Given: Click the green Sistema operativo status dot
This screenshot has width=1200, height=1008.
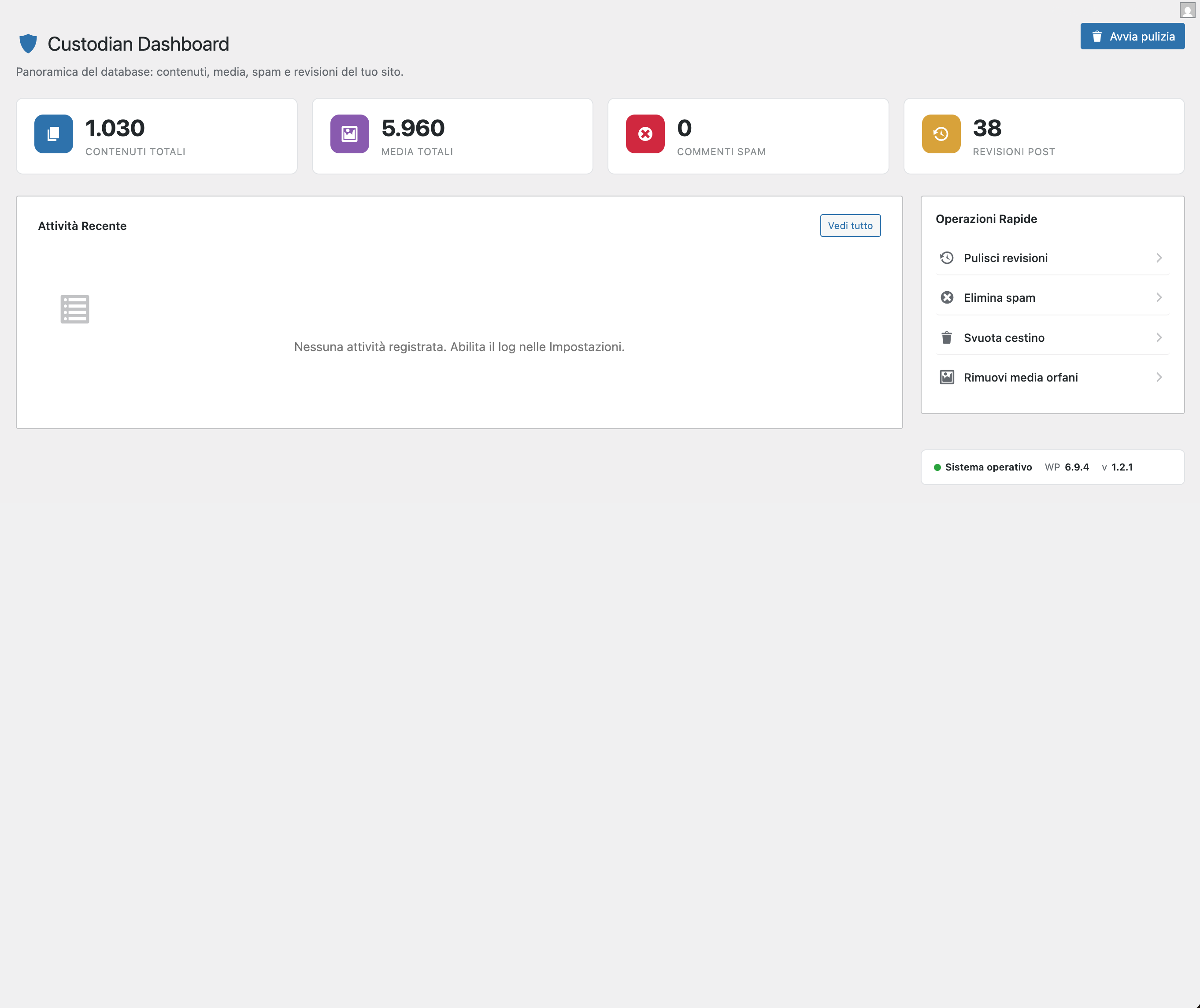Looking at the screenshot, I should pyautogui.click(x=937, y=467).
